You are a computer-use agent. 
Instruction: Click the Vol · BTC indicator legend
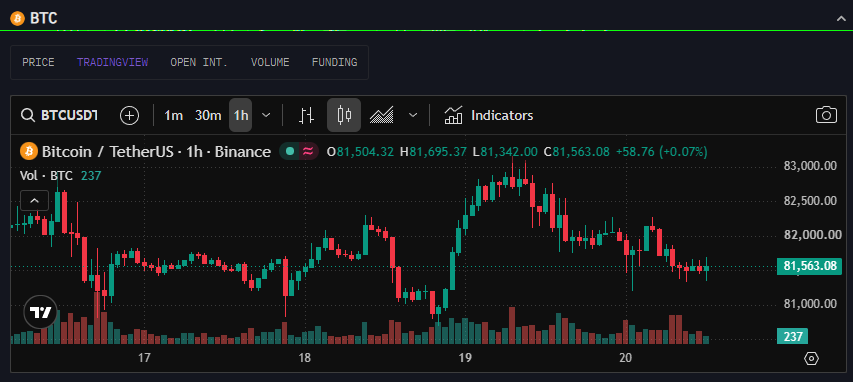coord(61,175)
